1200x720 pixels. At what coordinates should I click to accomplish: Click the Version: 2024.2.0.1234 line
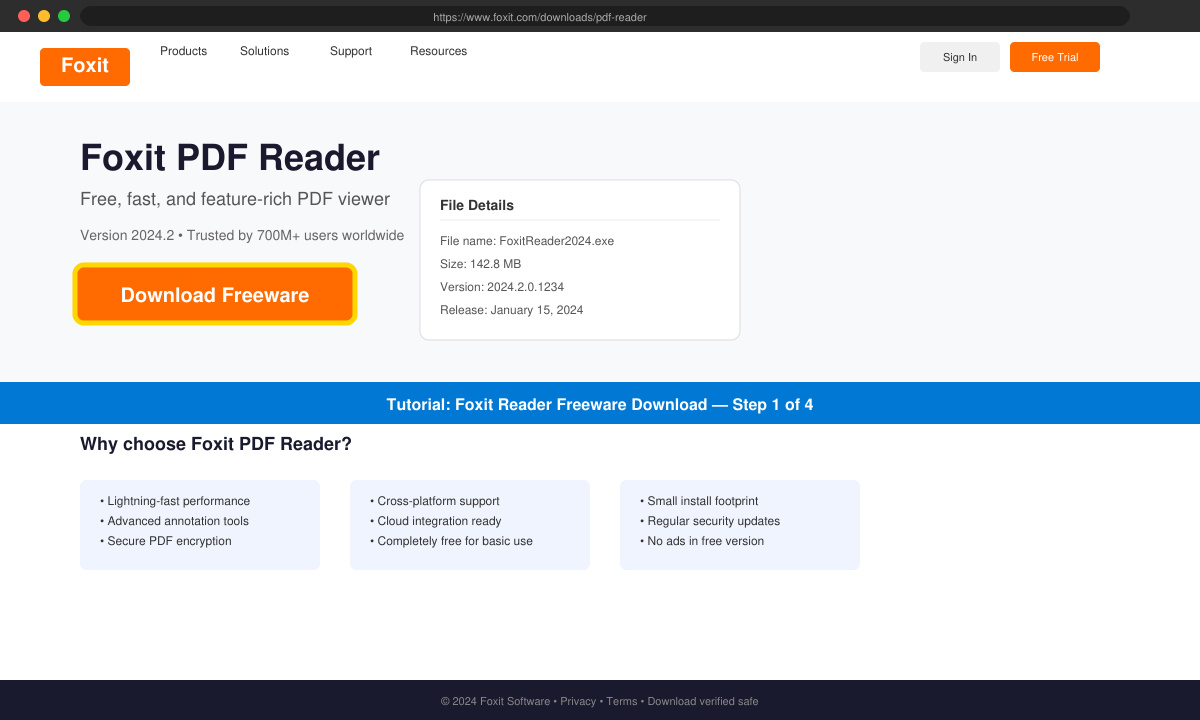[x=502, y=287]
